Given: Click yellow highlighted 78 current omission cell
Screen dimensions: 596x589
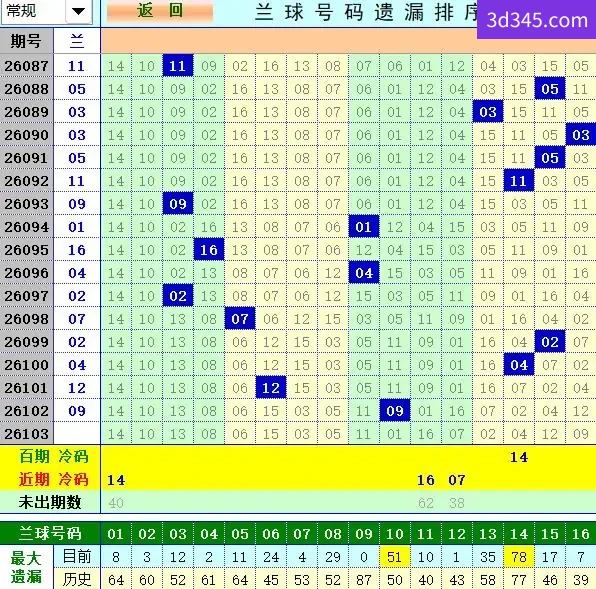Looking at the screenshot, I should (x=519, y=557).
